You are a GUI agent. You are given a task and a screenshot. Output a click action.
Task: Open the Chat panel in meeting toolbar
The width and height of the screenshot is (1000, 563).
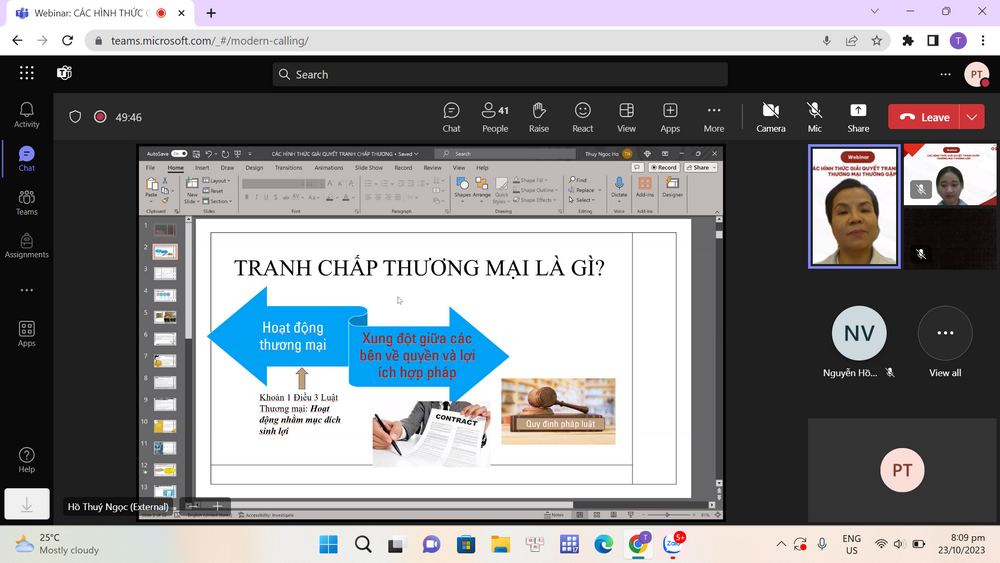(451, 116)
